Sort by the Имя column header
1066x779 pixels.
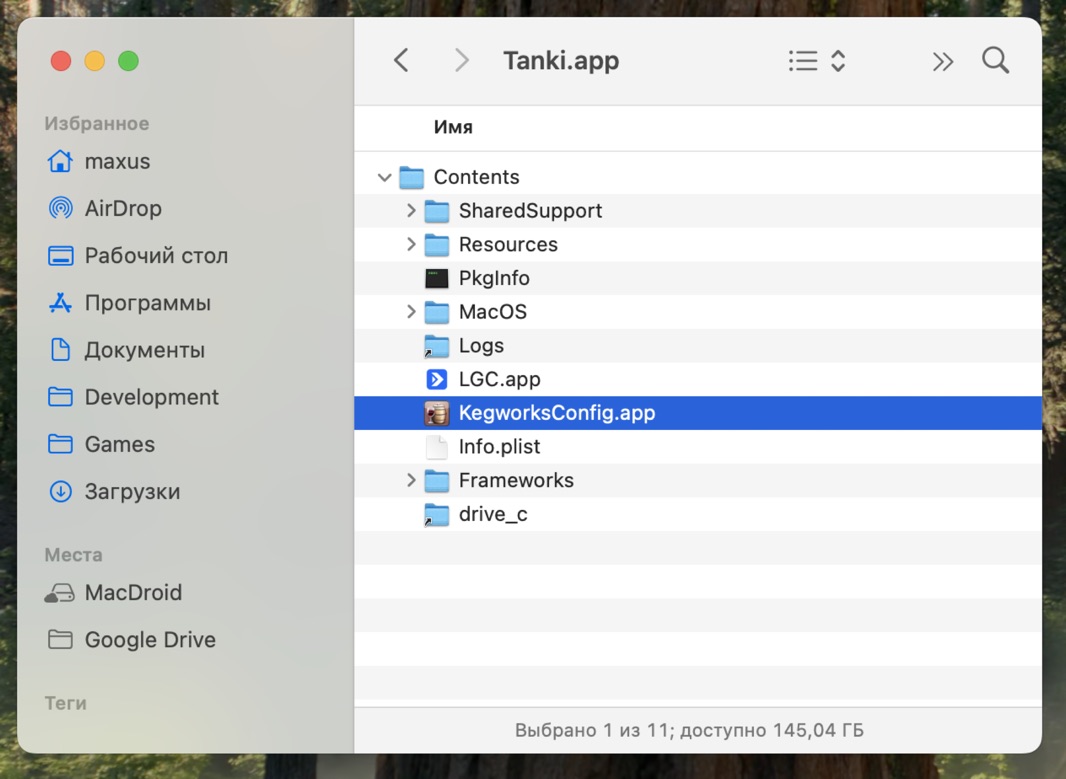pyautogui.click(x=453, y=127)
